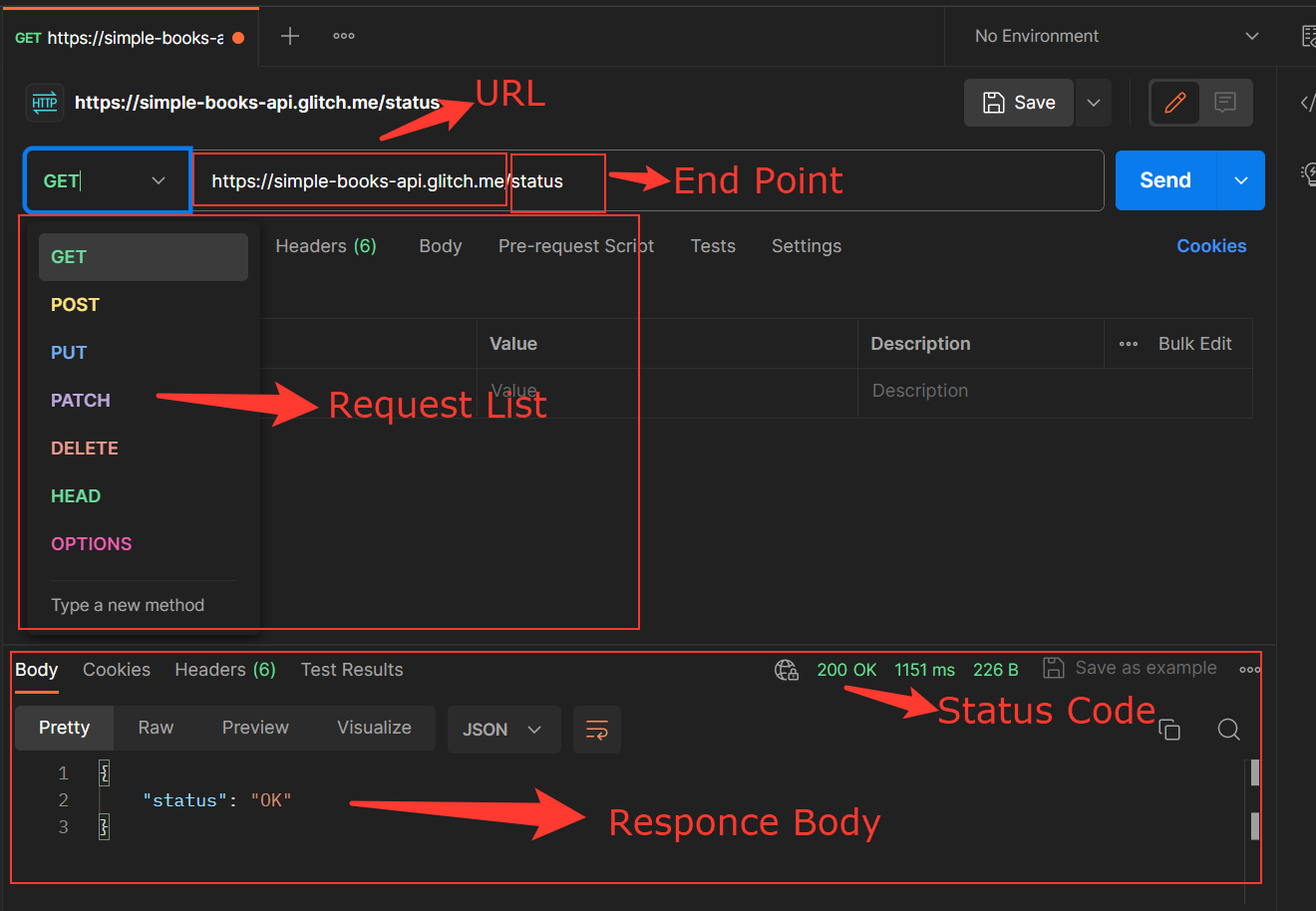Click the network globe lock icon
Screen dimensions: 1316x911
tap(787, 670)
